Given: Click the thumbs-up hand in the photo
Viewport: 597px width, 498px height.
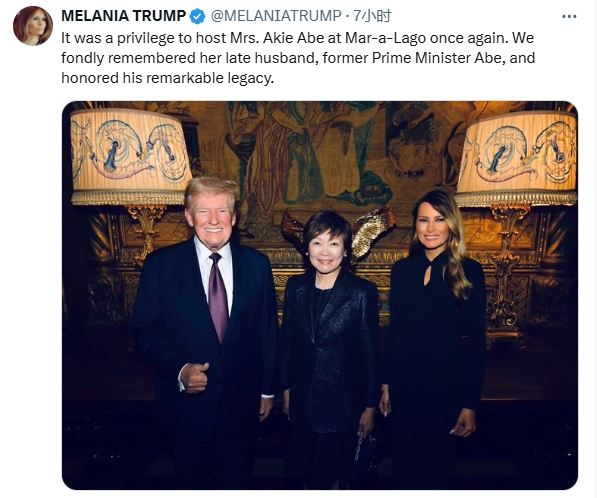Looking at the screenshot, I should tap(195, 377).
